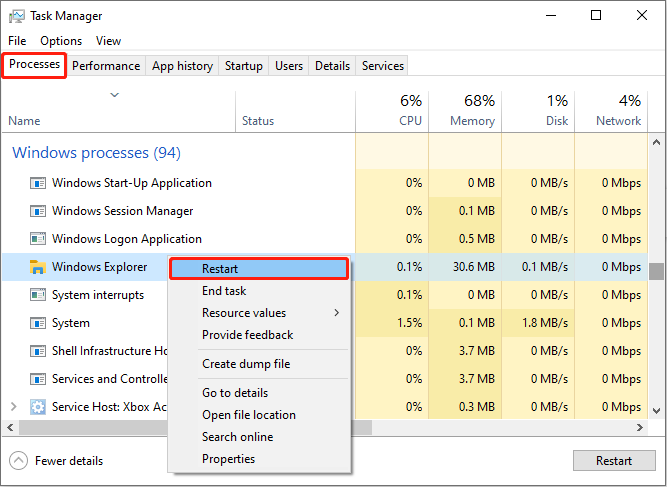Select the Windows Session Manager row name
The width and height of the screenshot is (667, 487).
pos(123,211)
